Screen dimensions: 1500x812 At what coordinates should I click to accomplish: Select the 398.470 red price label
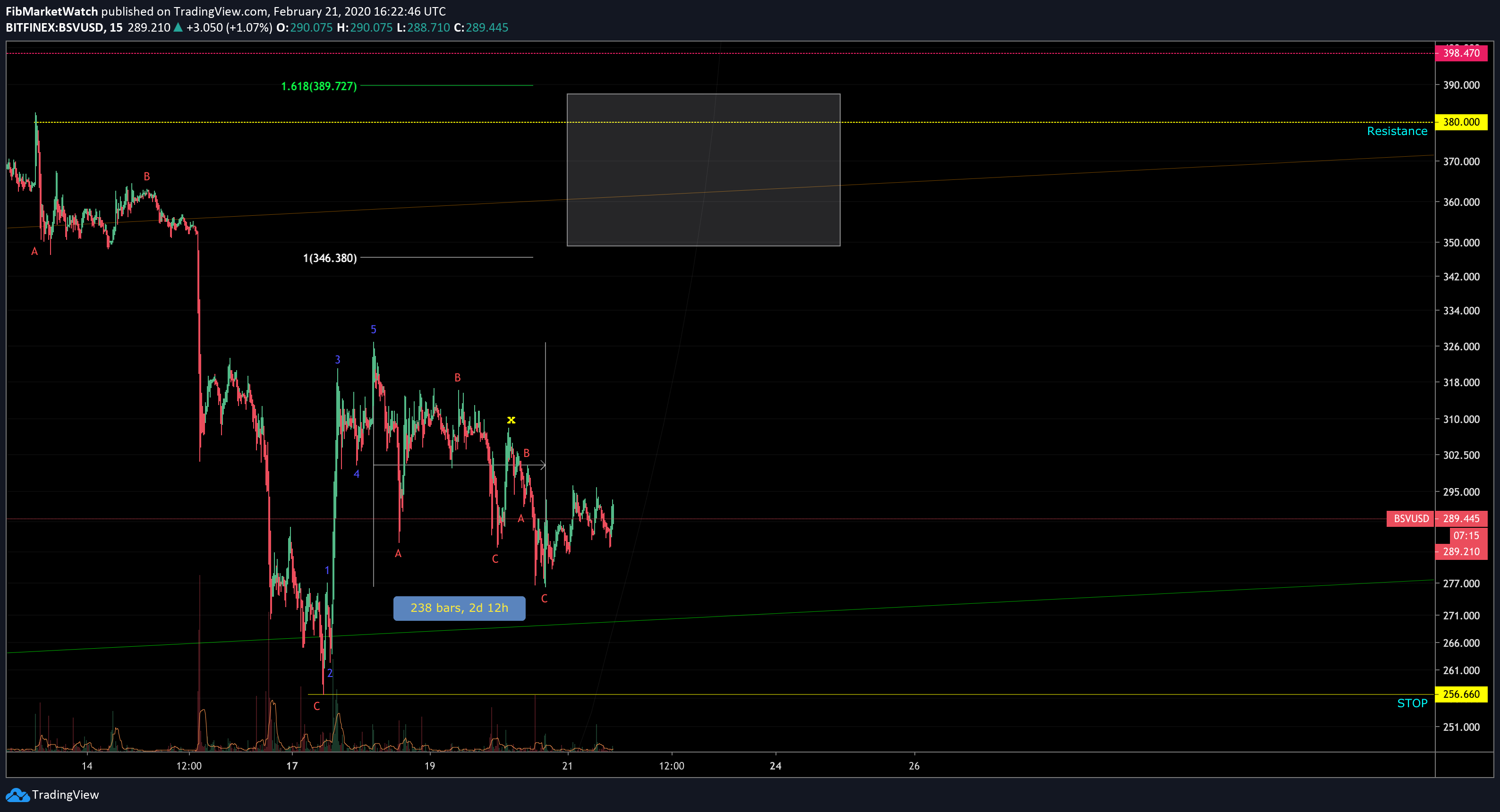[1462, 53]
